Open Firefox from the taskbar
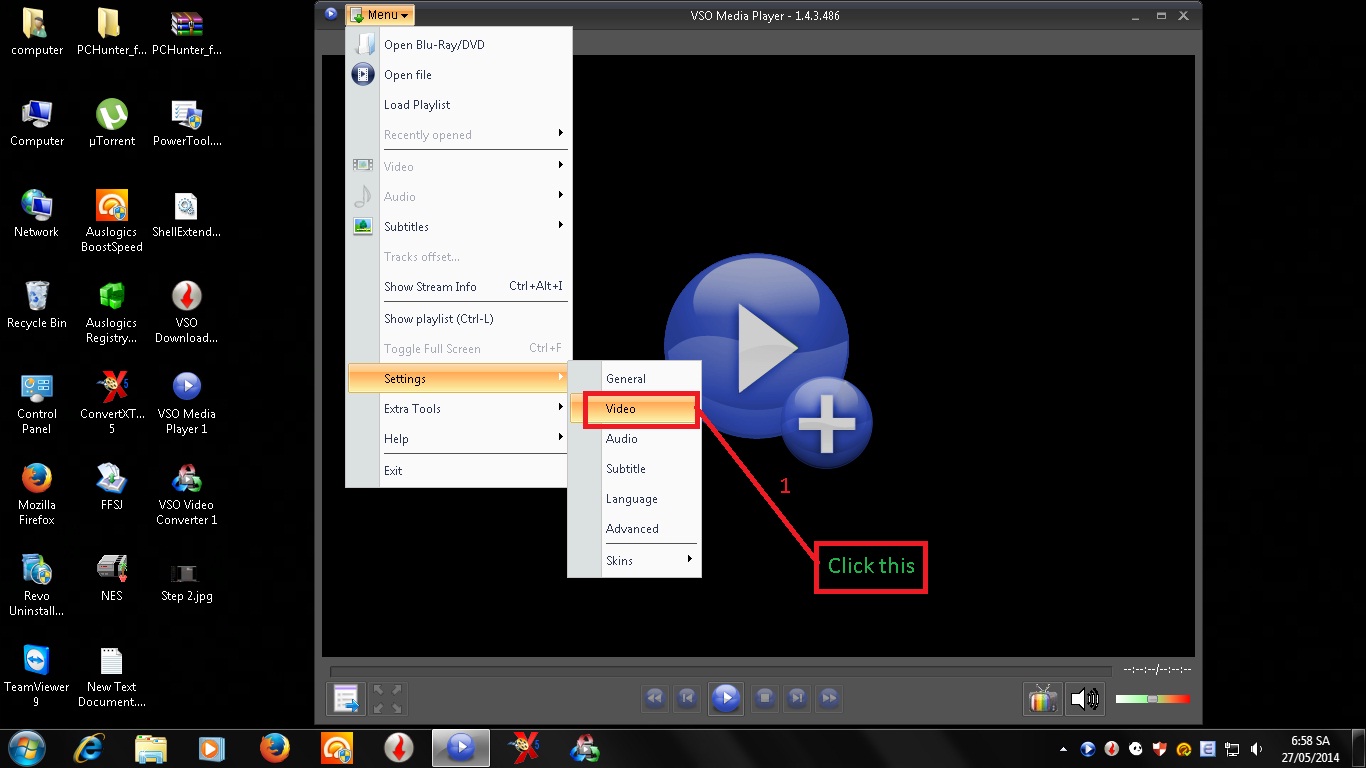Viewport: 1366px width, 768px height. [274, 748]
